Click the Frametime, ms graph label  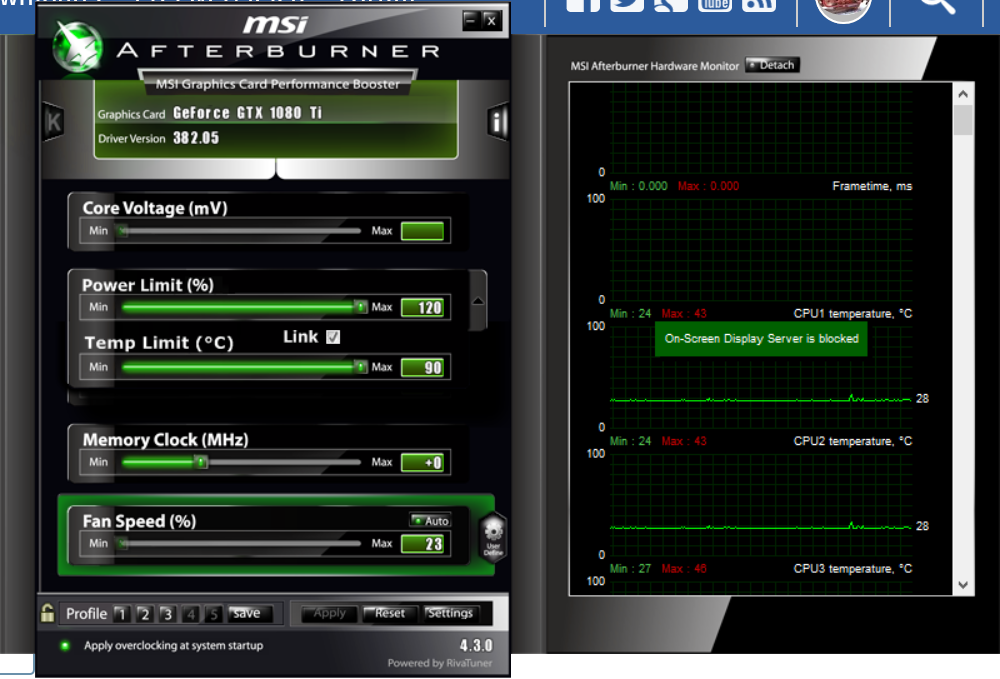[x=872, y=186]
